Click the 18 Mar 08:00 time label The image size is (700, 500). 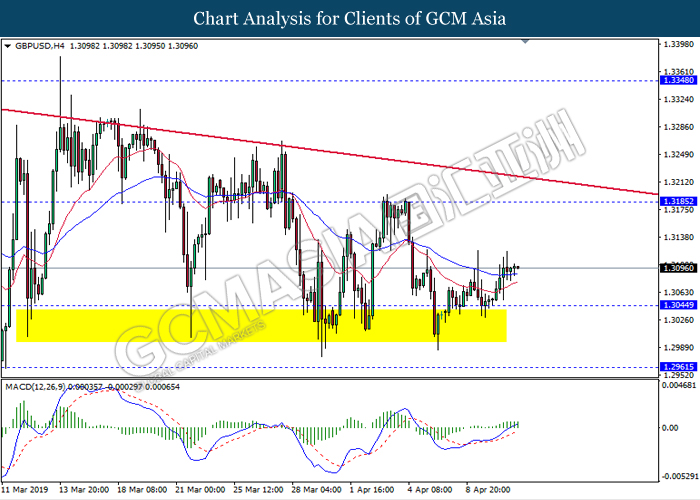[142, 490]
